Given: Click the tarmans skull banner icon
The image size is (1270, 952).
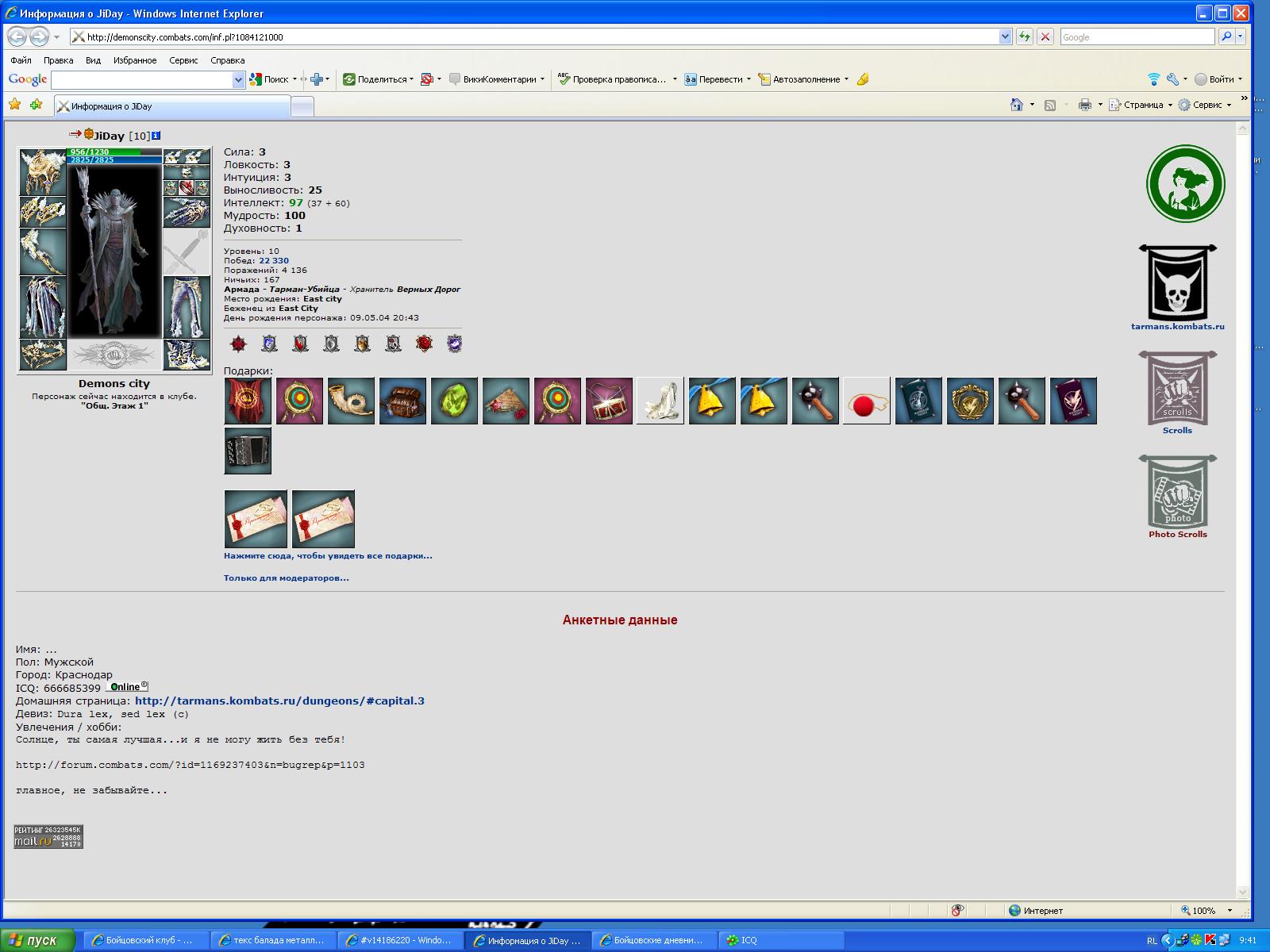Looking at the screenshot, I should (1178, 282).
